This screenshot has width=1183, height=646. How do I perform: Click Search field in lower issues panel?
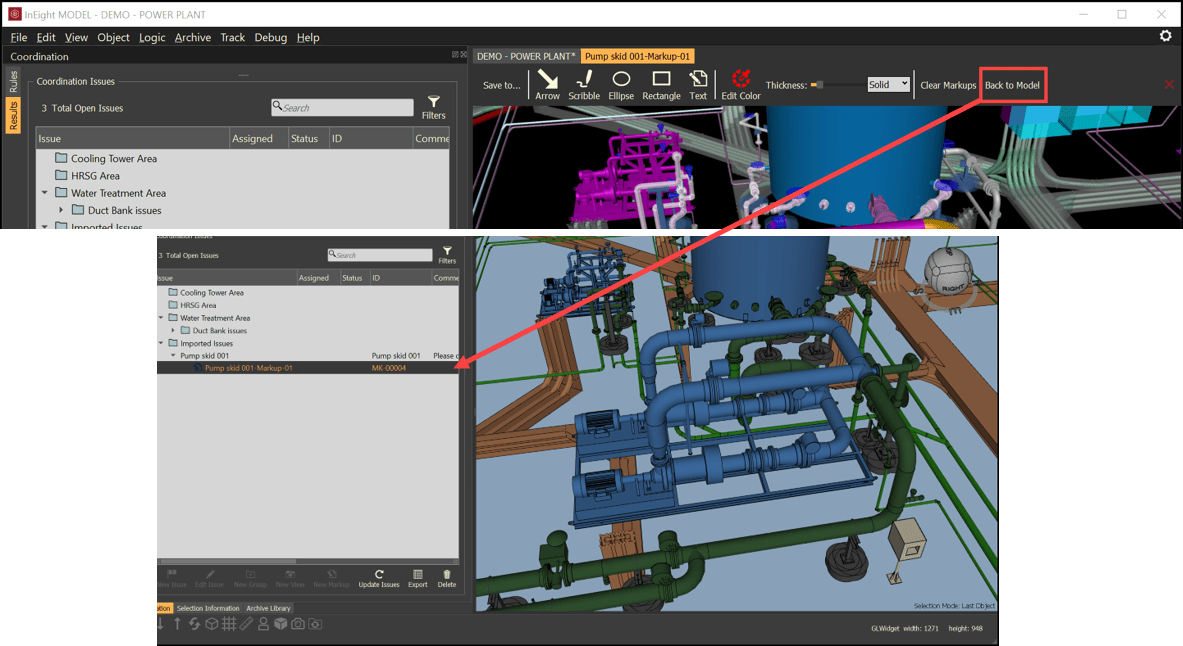pos(379,255)
